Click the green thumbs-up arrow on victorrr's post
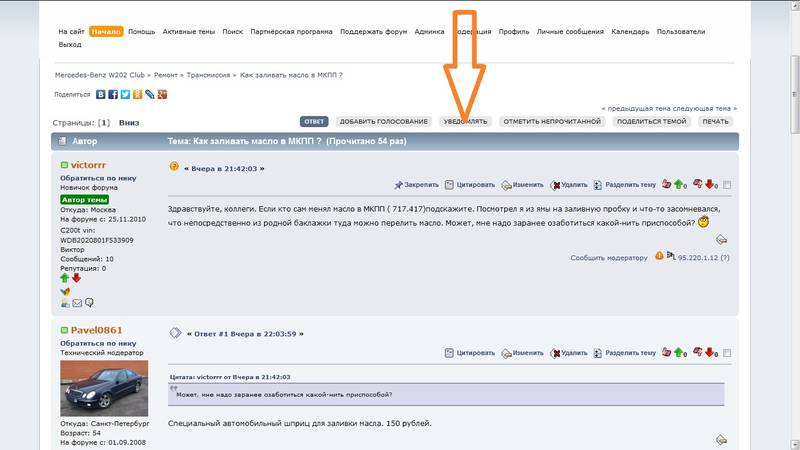Viewport: 800px width, 450px height. click(679, 185)
